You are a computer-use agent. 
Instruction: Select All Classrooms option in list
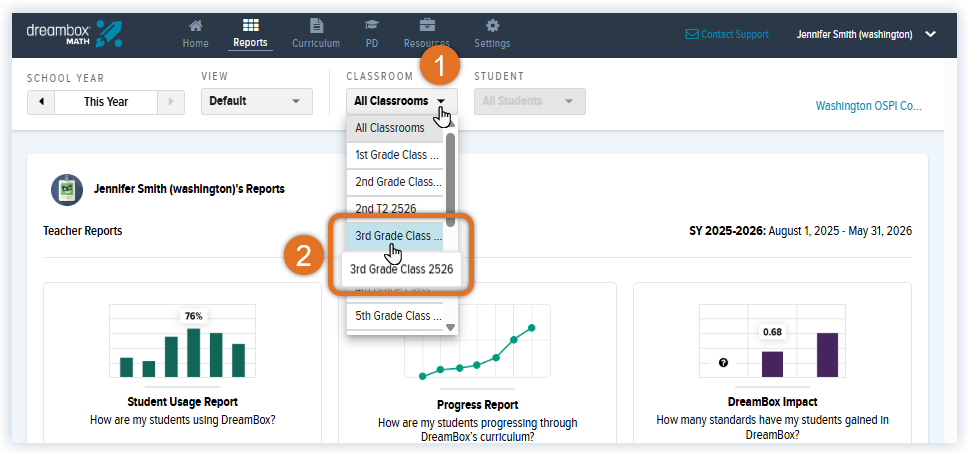click(394, 128)
